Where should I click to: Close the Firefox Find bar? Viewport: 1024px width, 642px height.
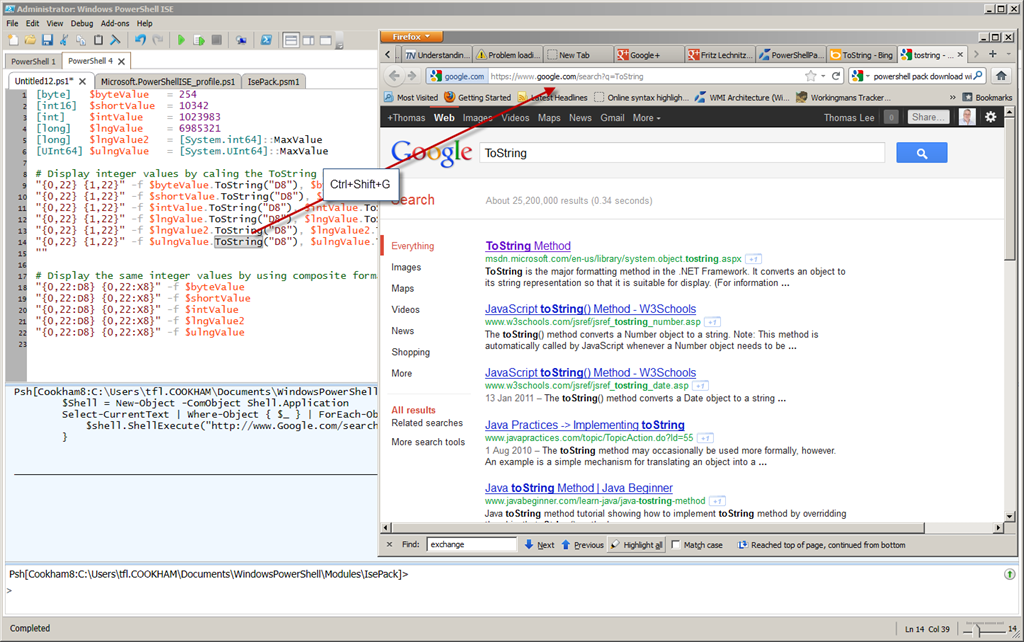[389, 544]
